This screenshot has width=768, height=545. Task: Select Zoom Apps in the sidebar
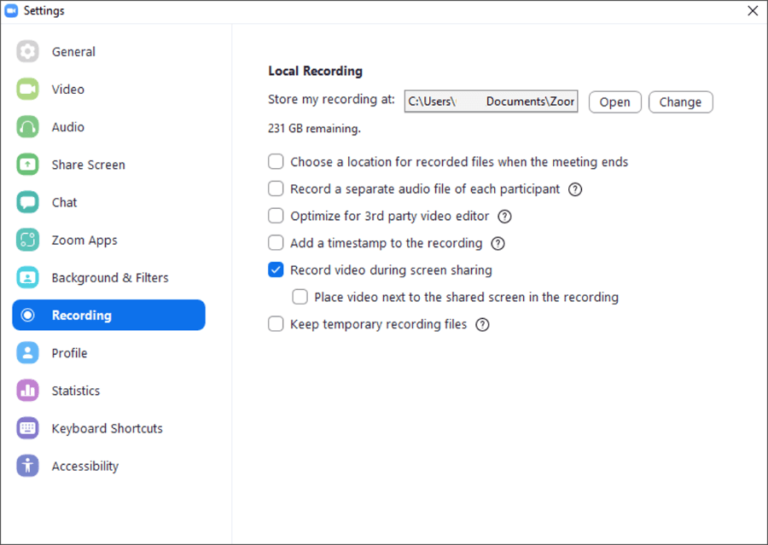(109, 240)
